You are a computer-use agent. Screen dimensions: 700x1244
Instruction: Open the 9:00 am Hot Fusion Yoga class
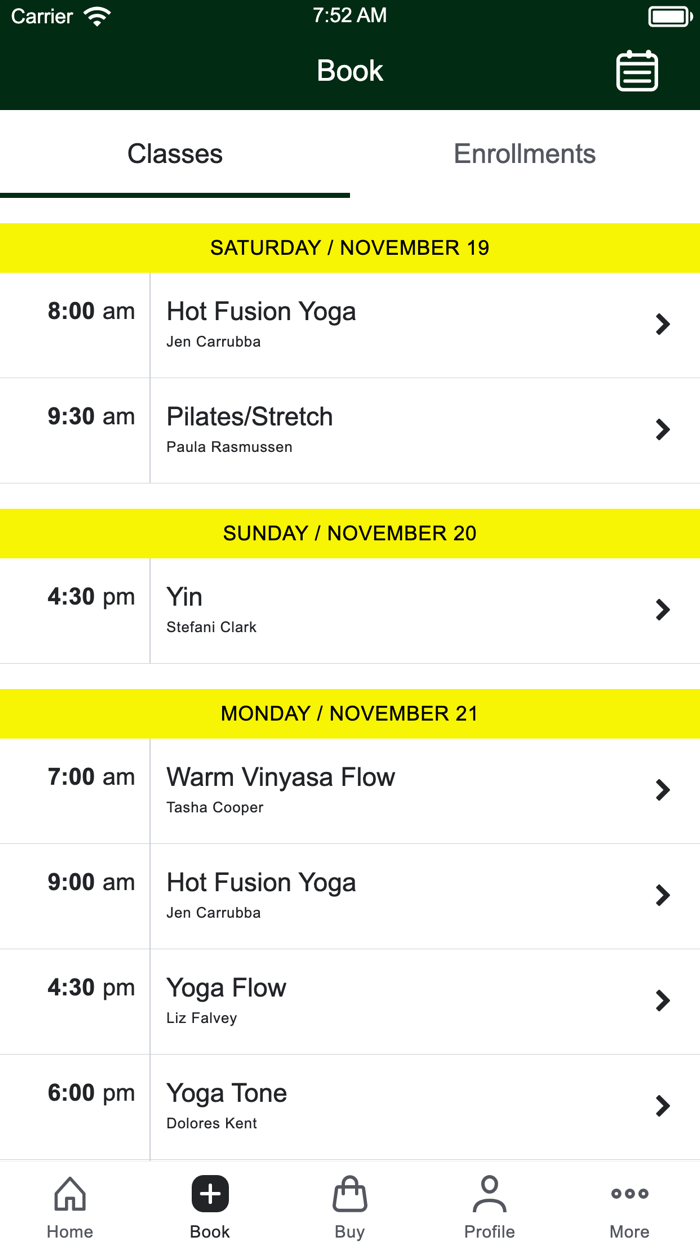click(x=350, y=895)
